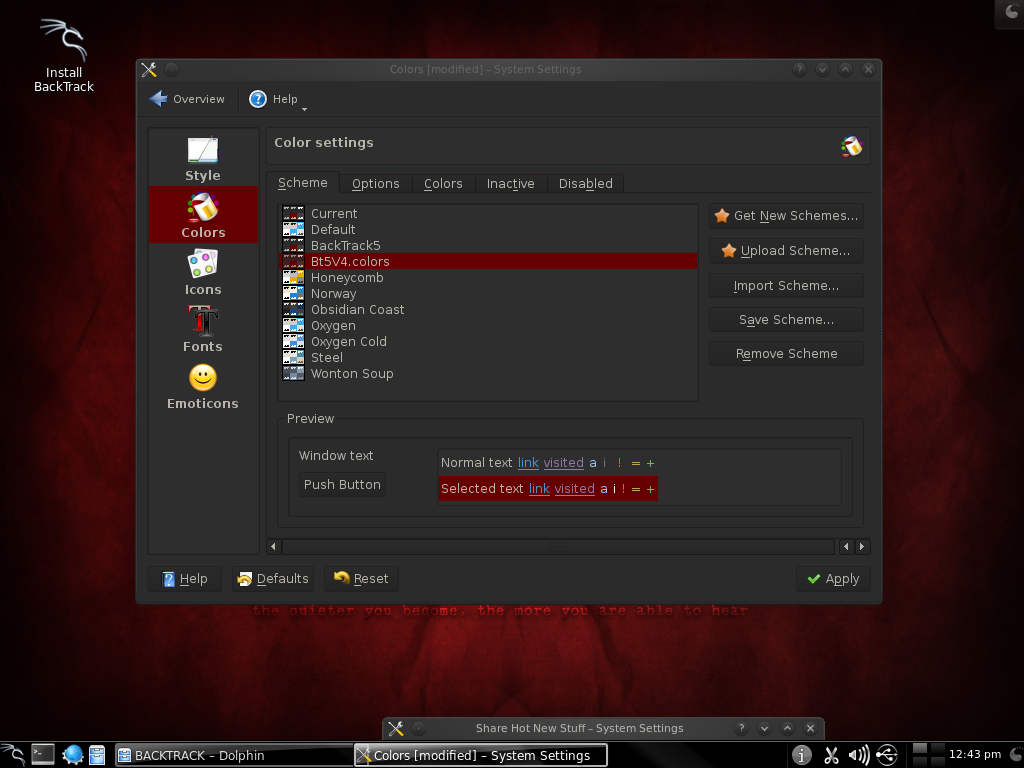Viewport: 1024px width, 768px height.
Task: Select the Wonton Soup color scheme
Action: [488, 374]
